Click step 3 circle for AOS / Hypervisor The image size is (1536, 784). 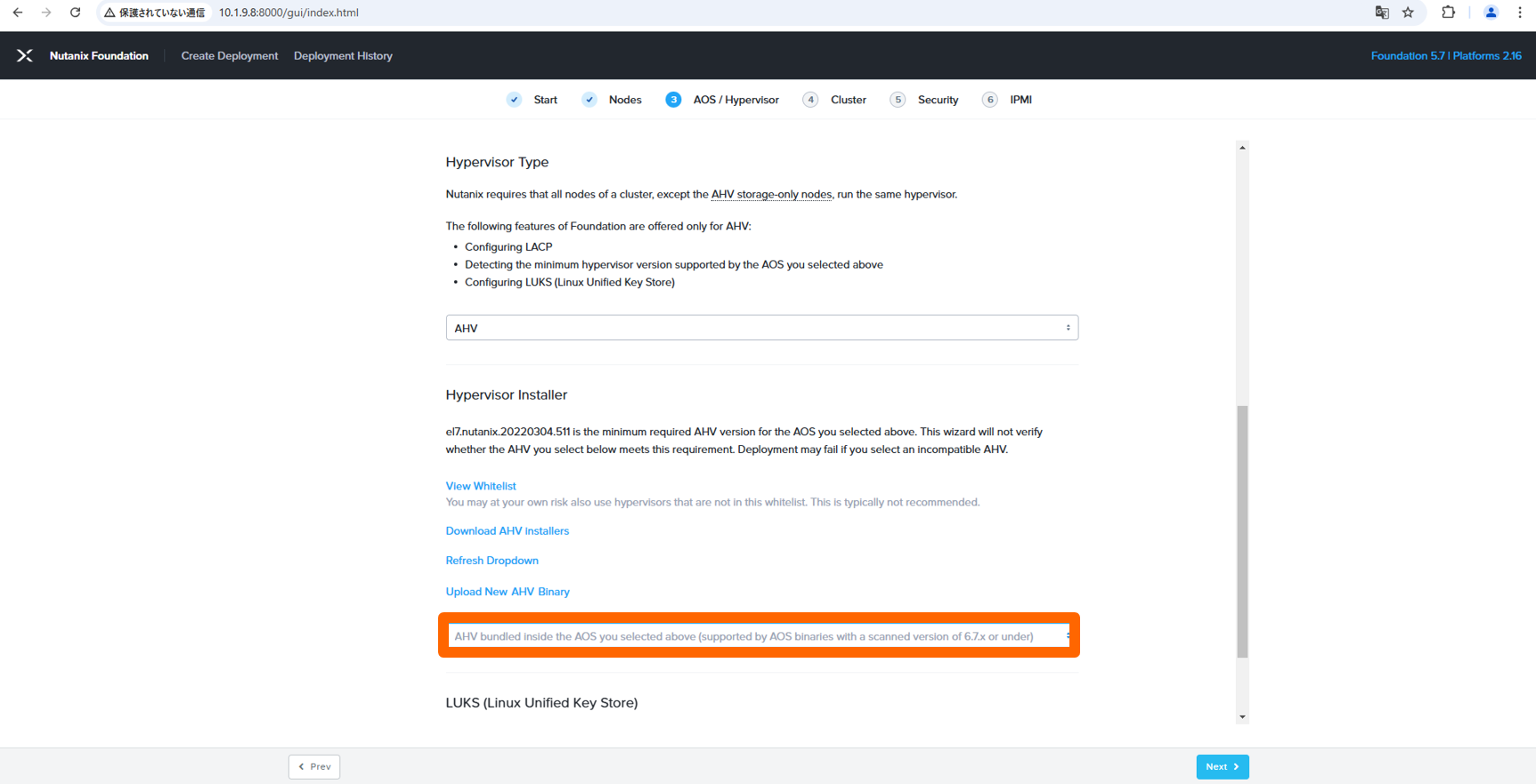pos(673,100)
